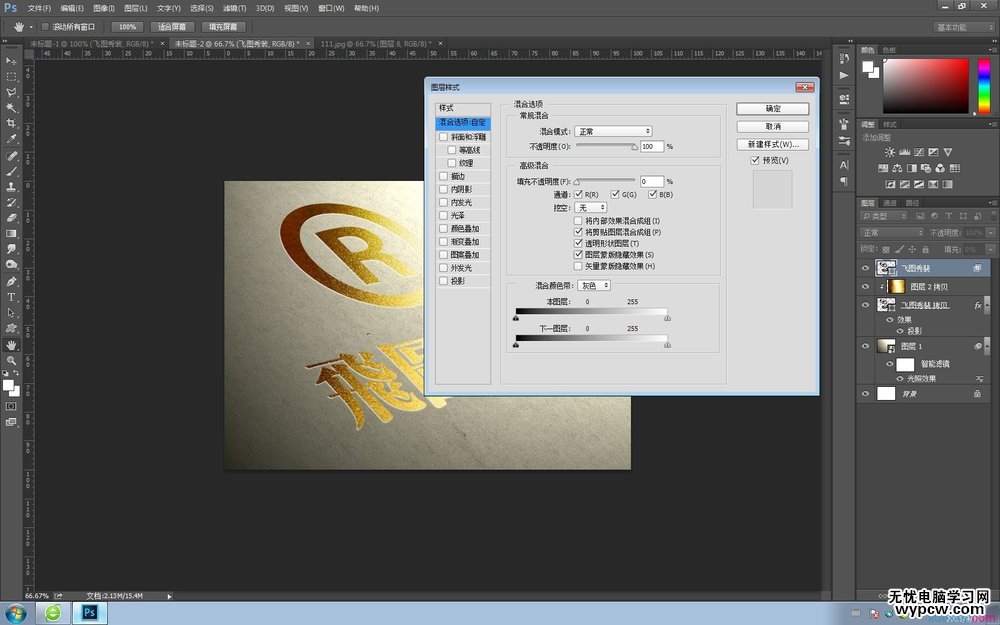Click the lock all layer icon
The image size is (1000, 625).
[x=925, y=249]
